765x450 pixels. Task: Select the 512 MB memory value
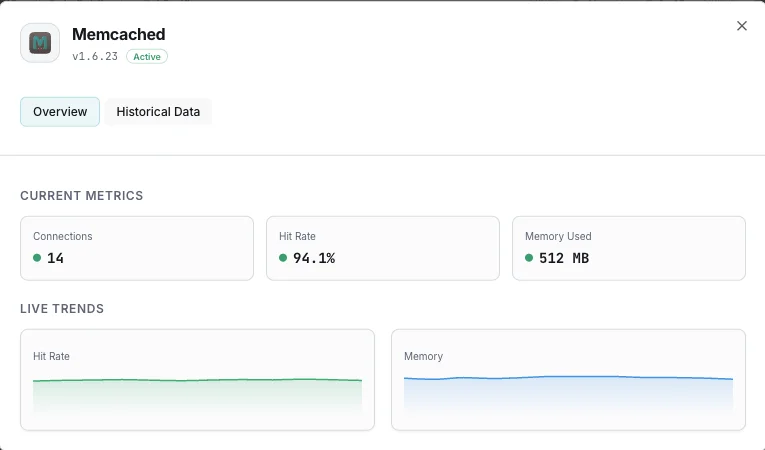[564, 258]
